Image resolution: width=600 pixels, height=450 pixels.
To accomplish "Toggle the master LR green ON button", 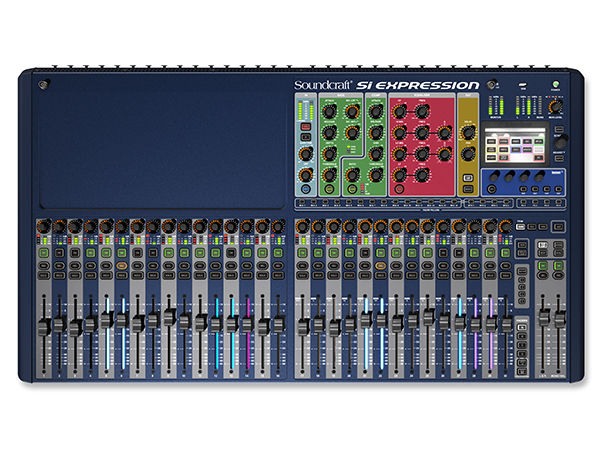I will [x=543, y=266].
